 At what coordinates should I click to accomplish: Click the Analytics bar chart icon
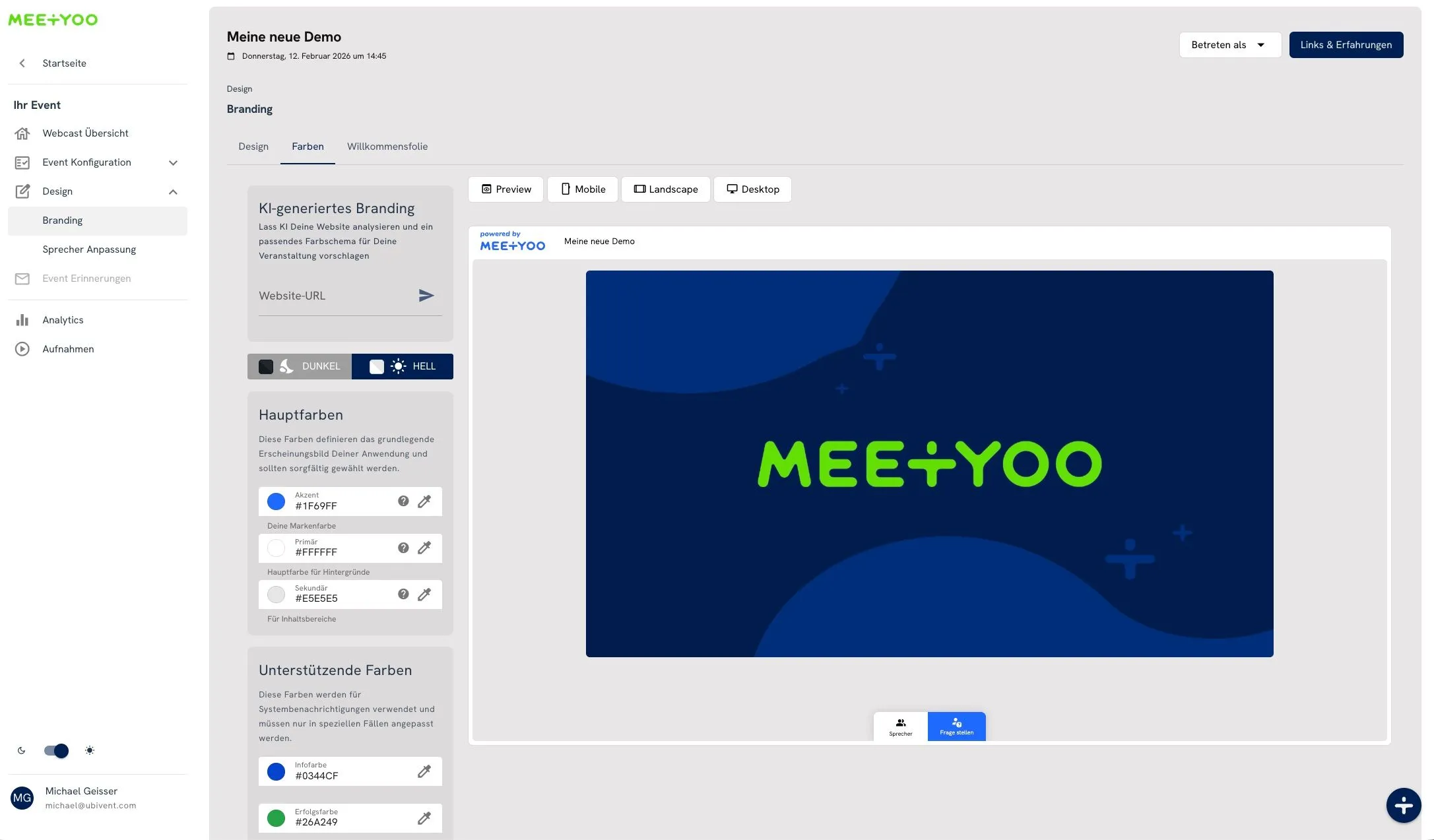(x=22, y=320)
